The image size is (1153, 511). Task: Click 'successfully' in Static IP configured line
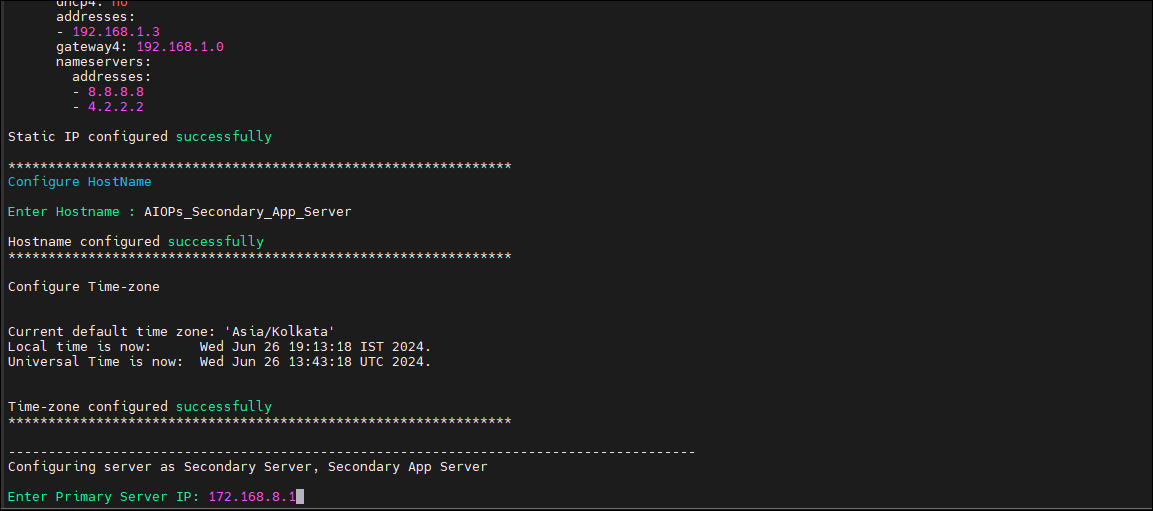pyautogui.click(x=224, y=137)
